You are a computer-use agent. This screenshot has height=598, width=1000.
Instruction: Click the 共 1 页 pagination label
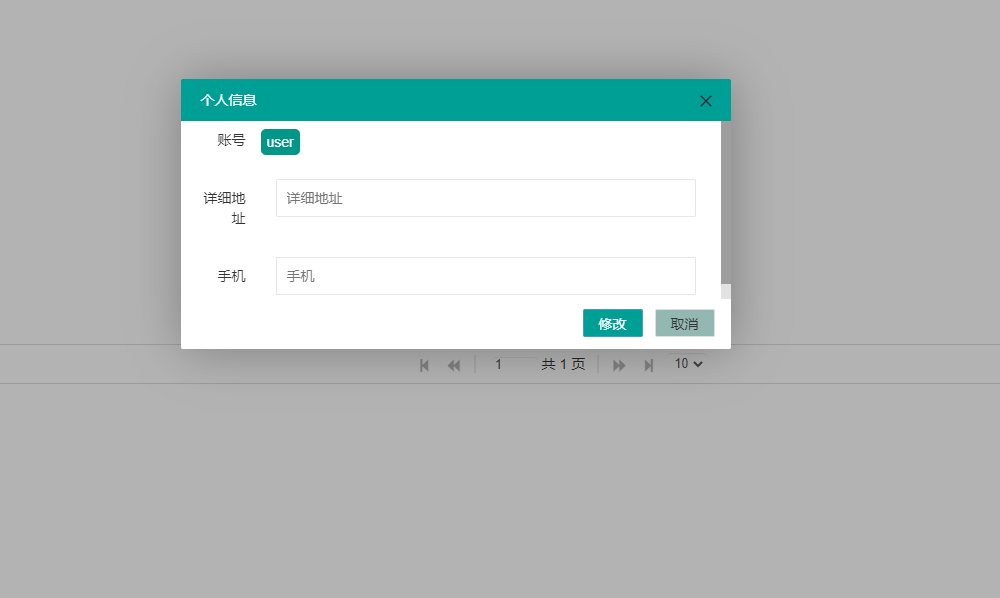563,364
